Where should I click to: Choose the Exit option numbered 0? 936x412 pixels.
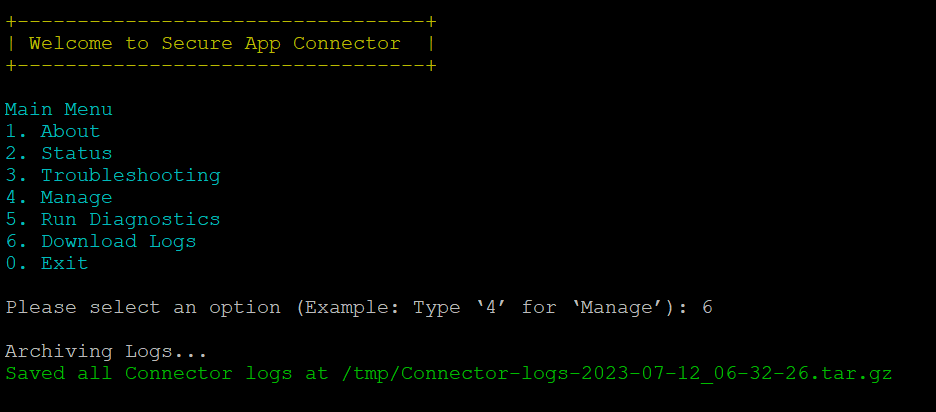[x=47, y=263]
